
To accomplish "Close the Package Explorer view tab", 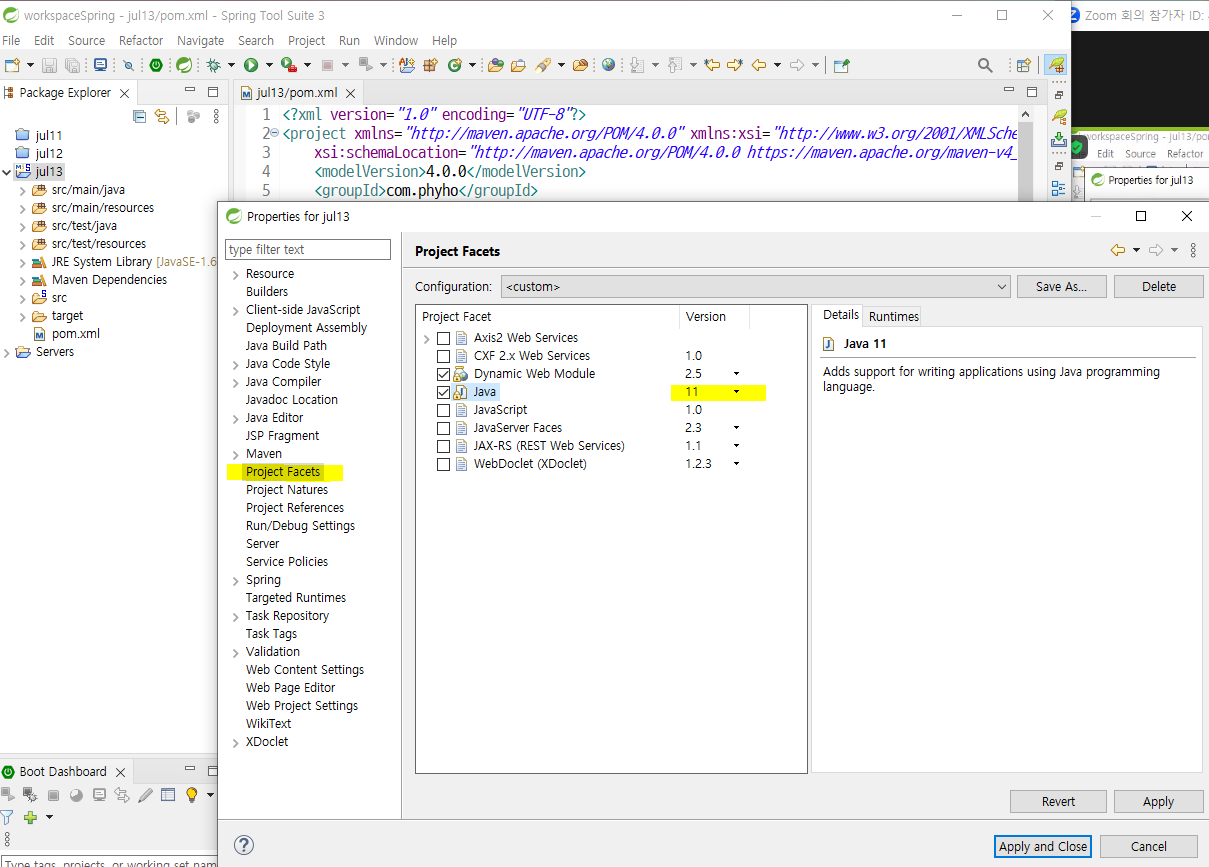I will 123,93.
